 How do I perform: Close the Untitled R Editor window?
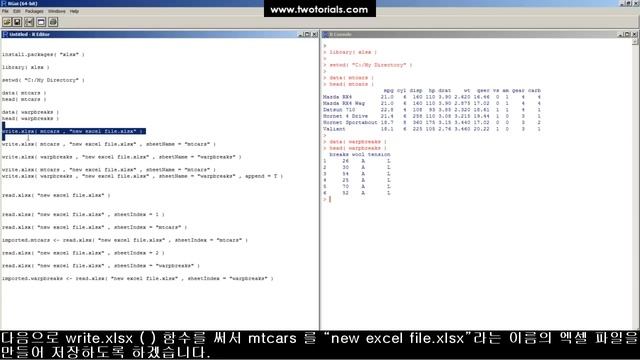[x=315, y=34]
